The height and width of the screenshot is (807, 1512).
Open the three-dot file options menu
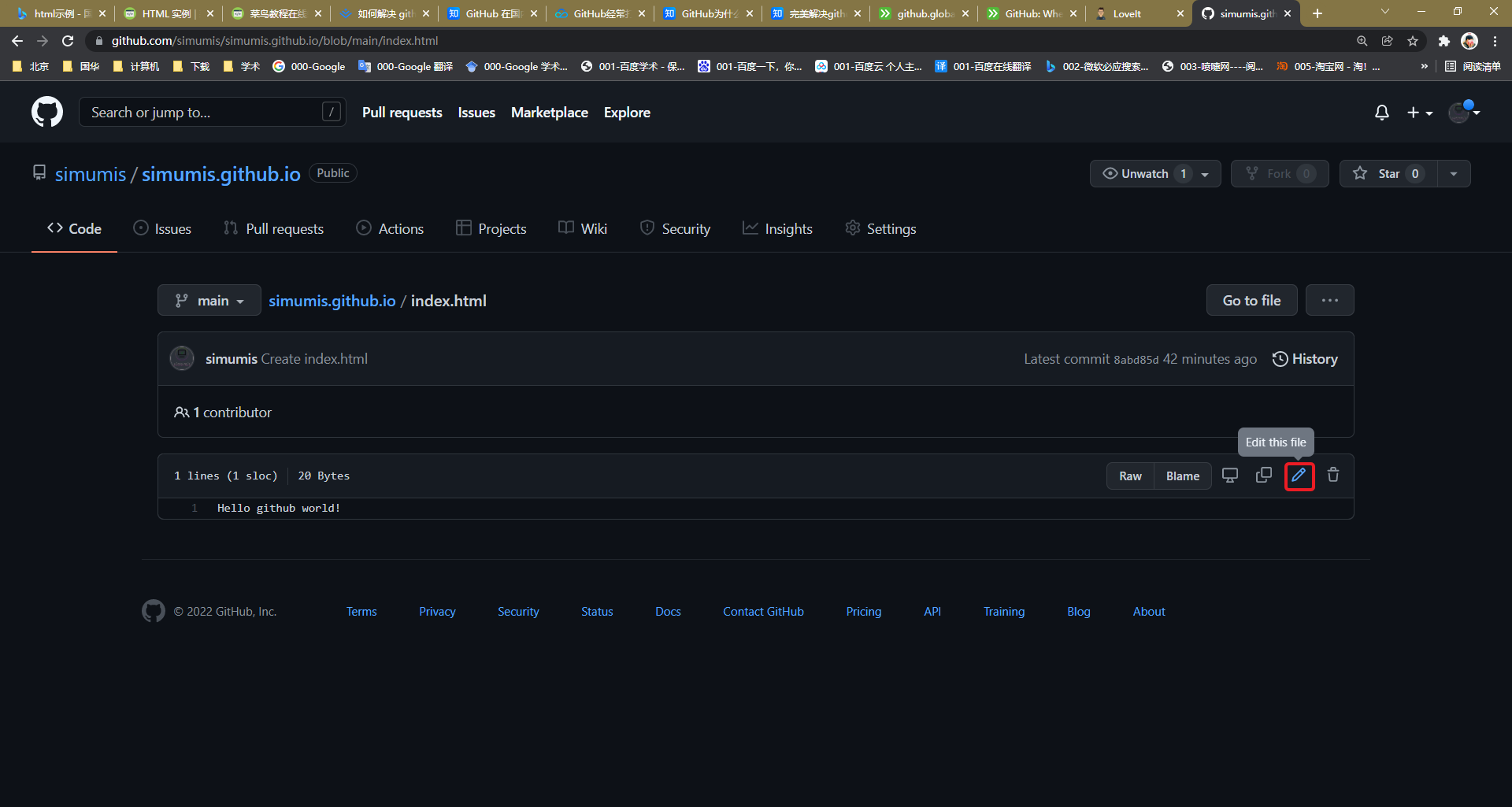point(1329,301)
